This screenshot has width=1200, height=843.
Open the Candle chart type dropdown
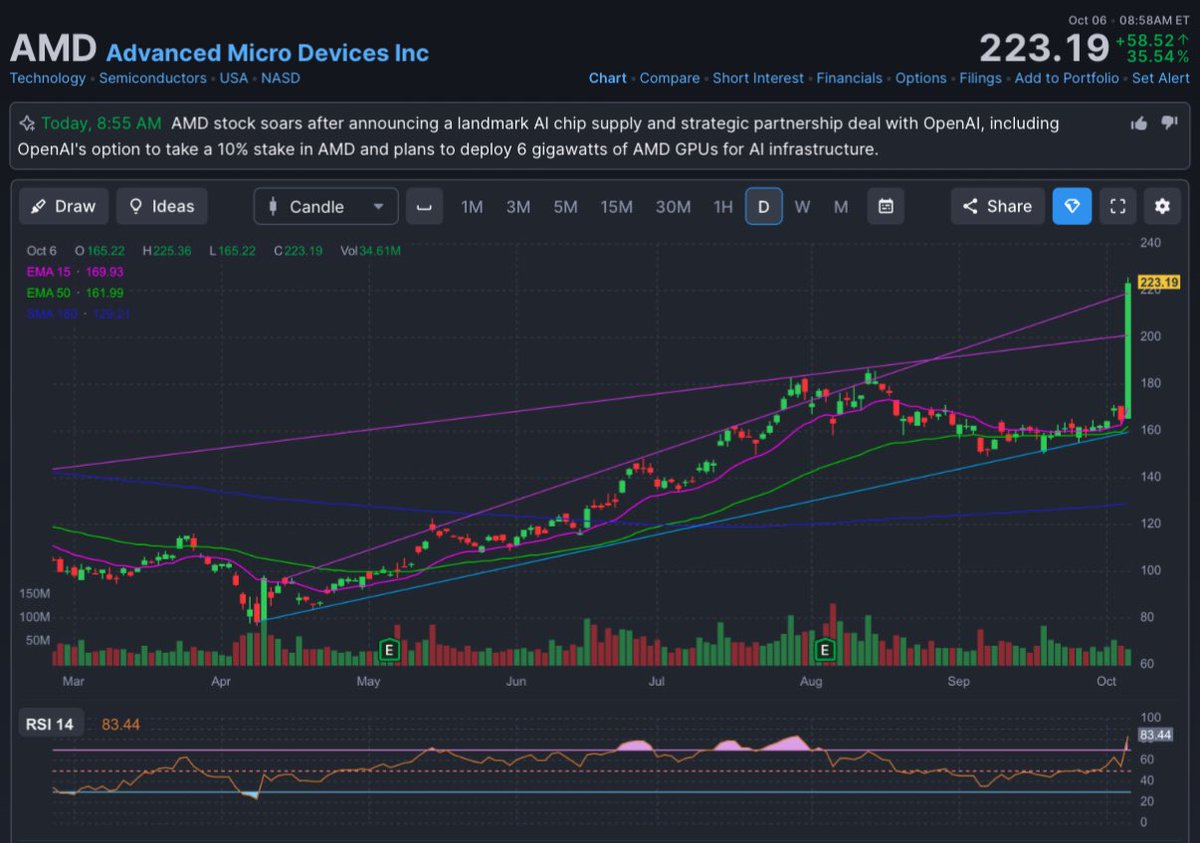pyautogui.click(x=325, y=206)
